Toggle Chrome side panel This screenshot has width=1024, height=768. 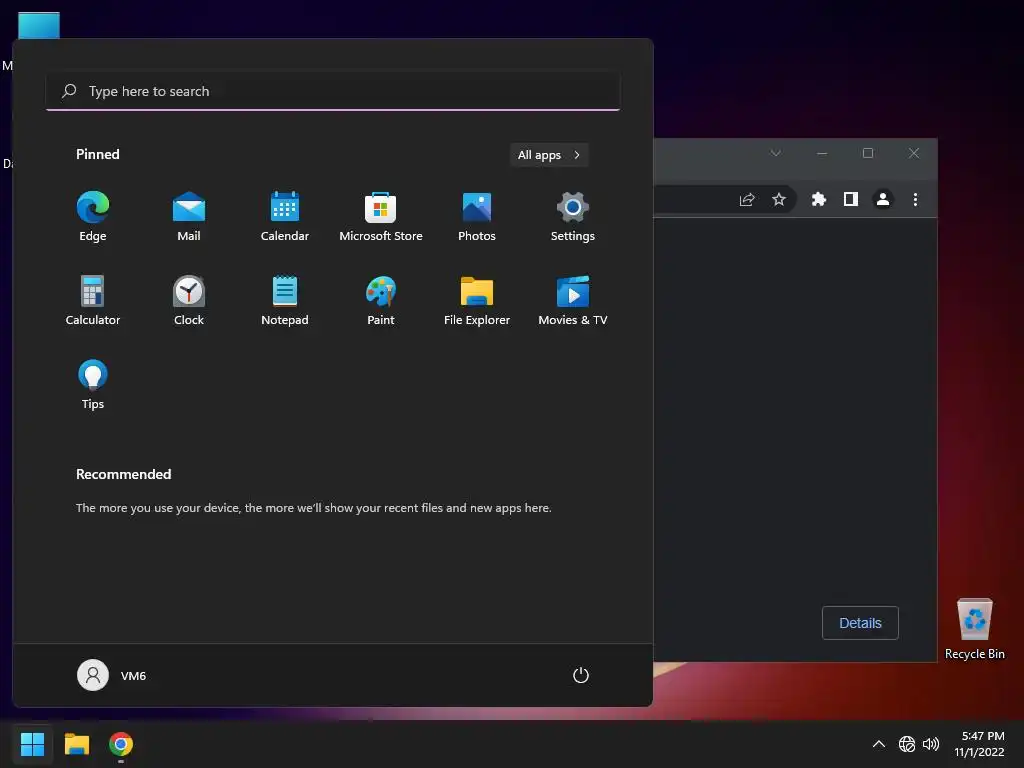[x=850, y=199]
